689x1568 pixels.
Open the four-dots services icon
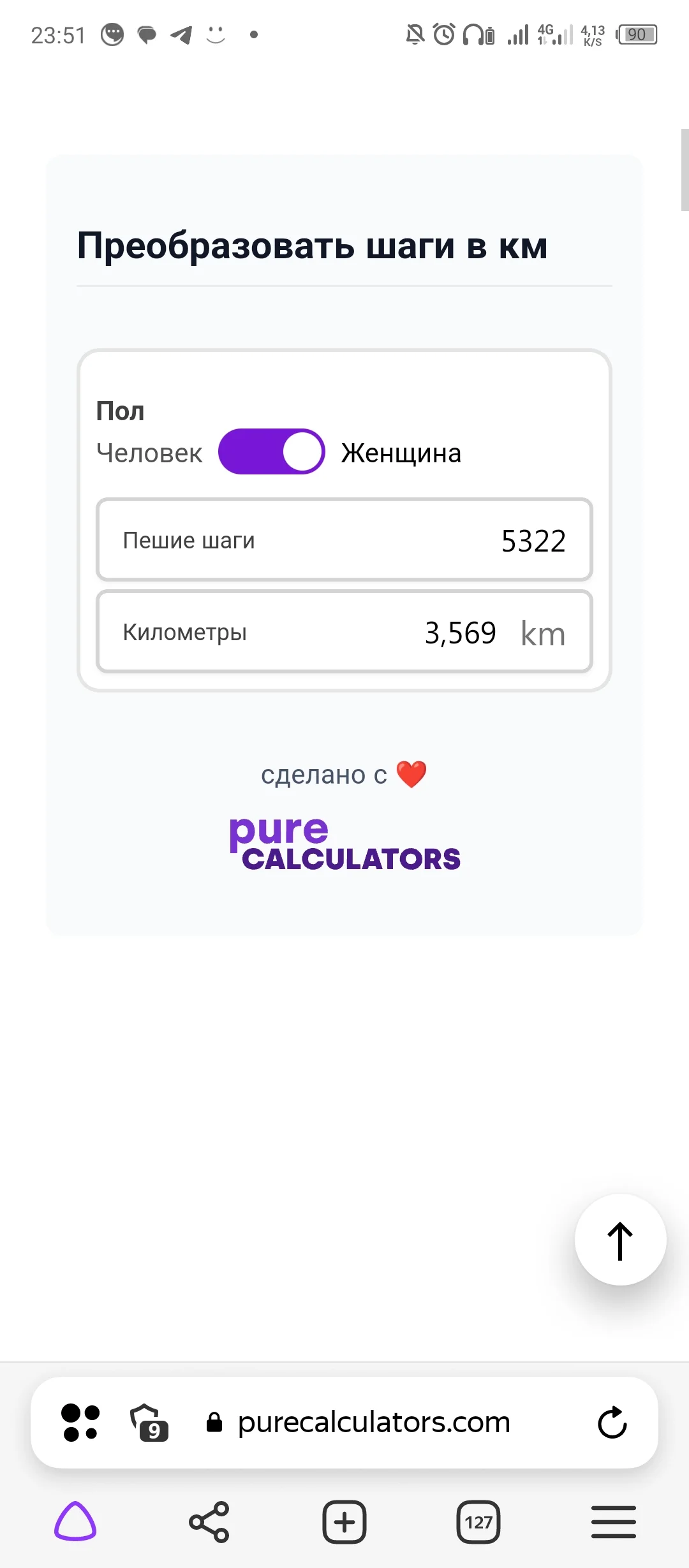(x=80, y=1423)
